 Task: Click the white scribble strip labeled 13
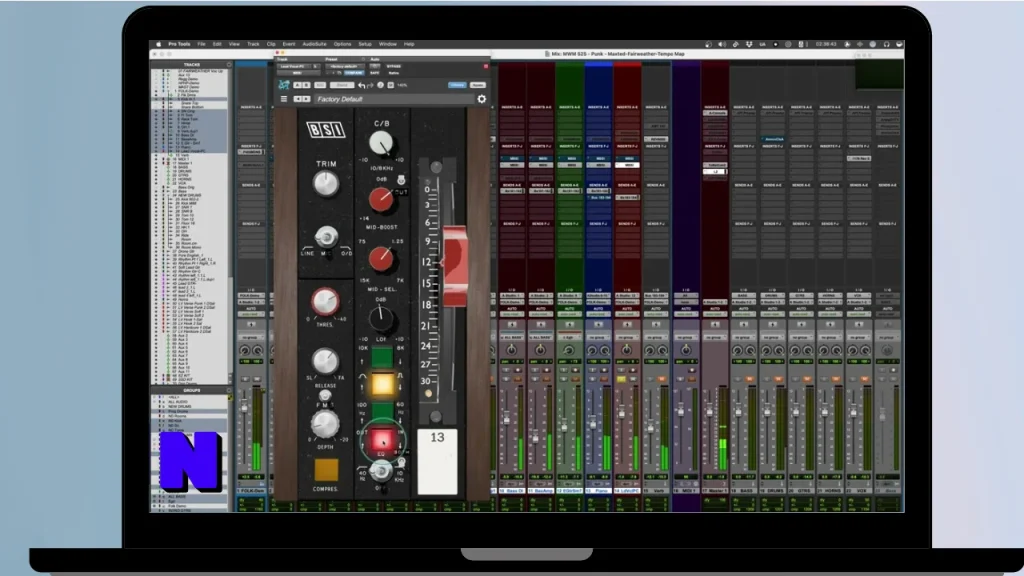tap(437, 461)
